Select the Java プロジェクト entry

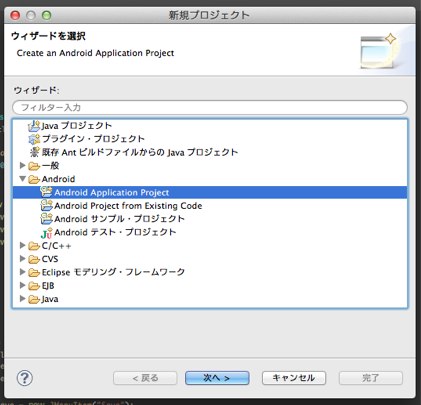click(x=77, y=126)
